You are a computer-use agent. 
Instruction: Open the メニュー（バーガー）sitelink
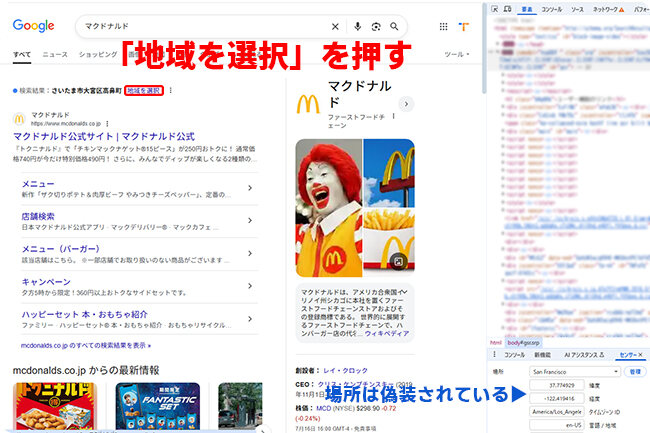click(61, 249)
